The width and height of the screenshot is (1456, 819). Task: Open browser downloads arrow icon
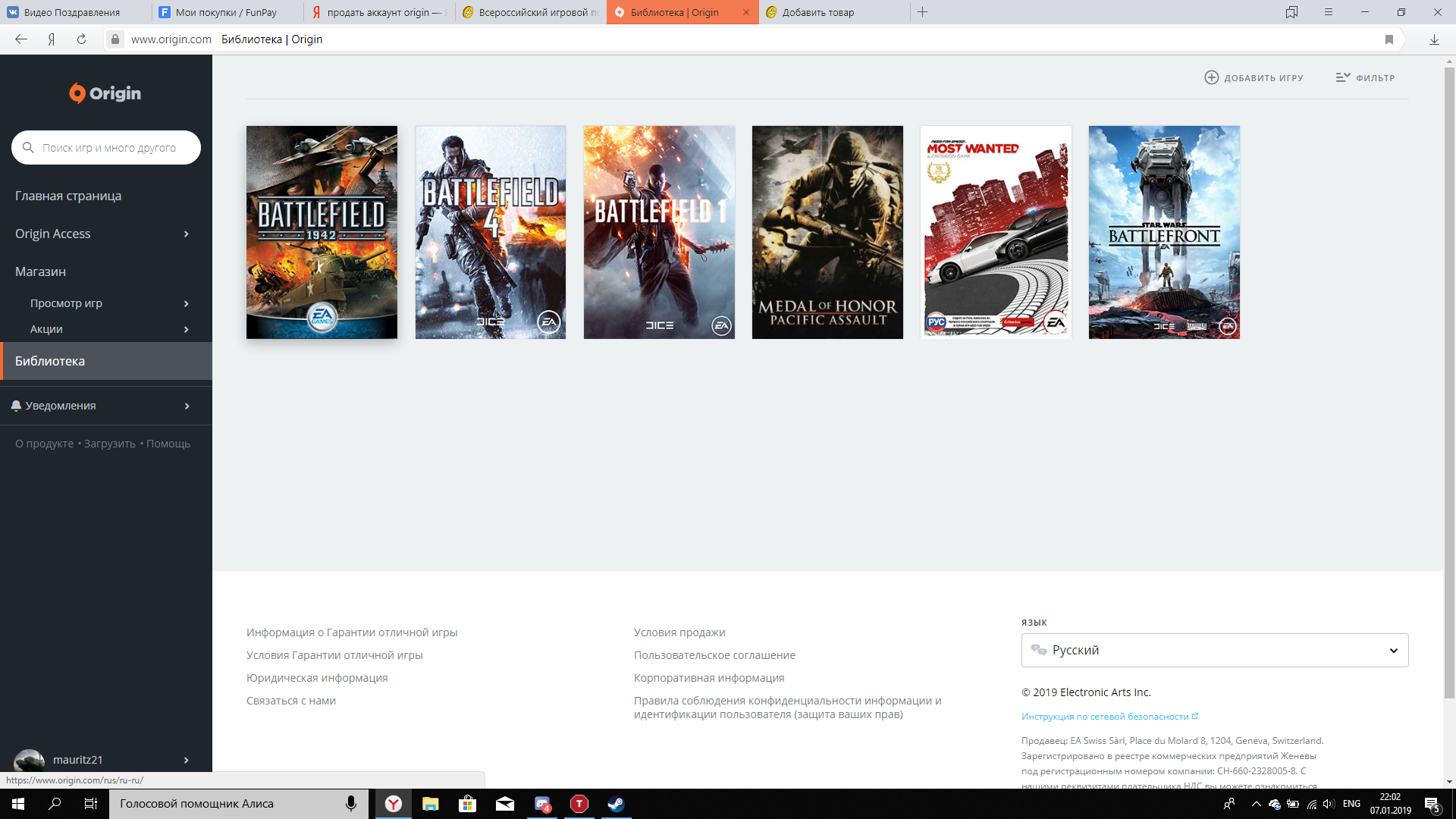1434,39
